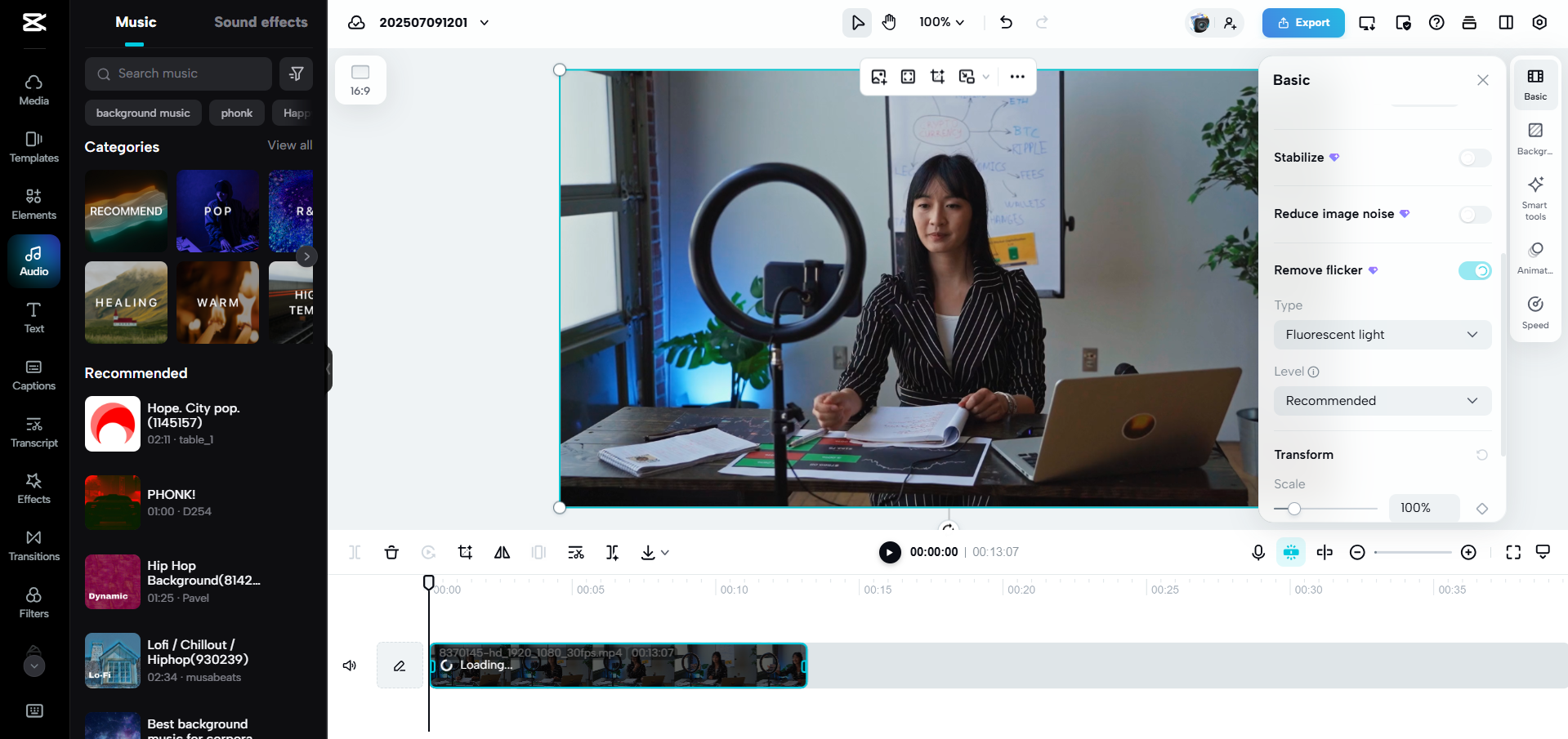Click View all categories link
Viewport: 1568px width, 739px height.
pos(290,145)
